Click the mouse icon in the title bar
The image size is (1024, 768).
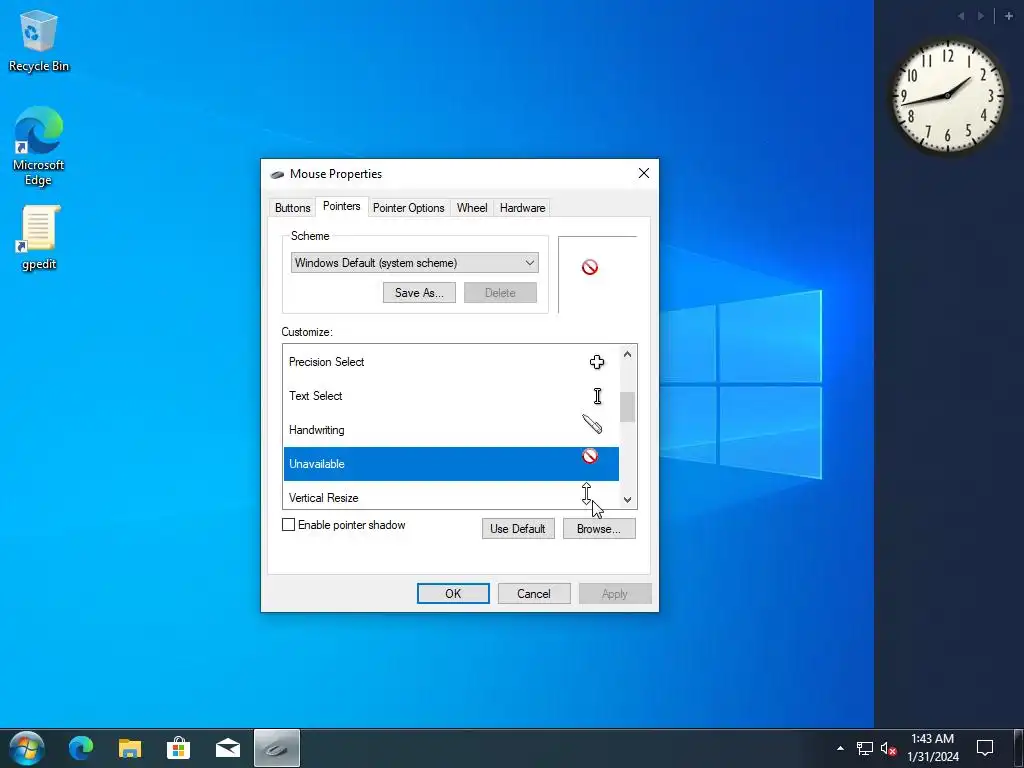coord(277,174)
